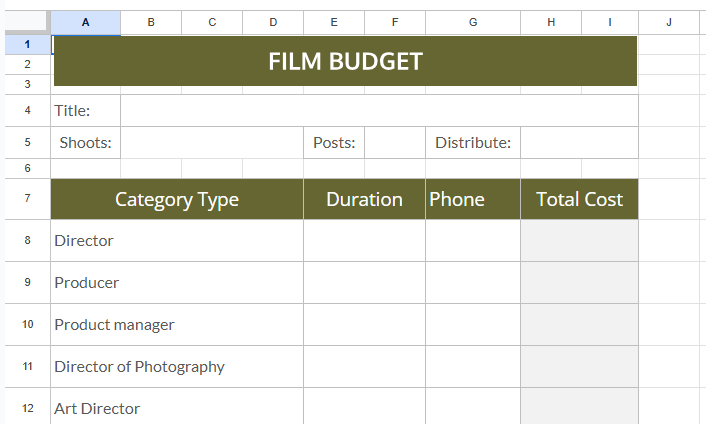Select the Total Cost header cell
Viewport: 706px width, 424px height.
[x=579, y=199]
